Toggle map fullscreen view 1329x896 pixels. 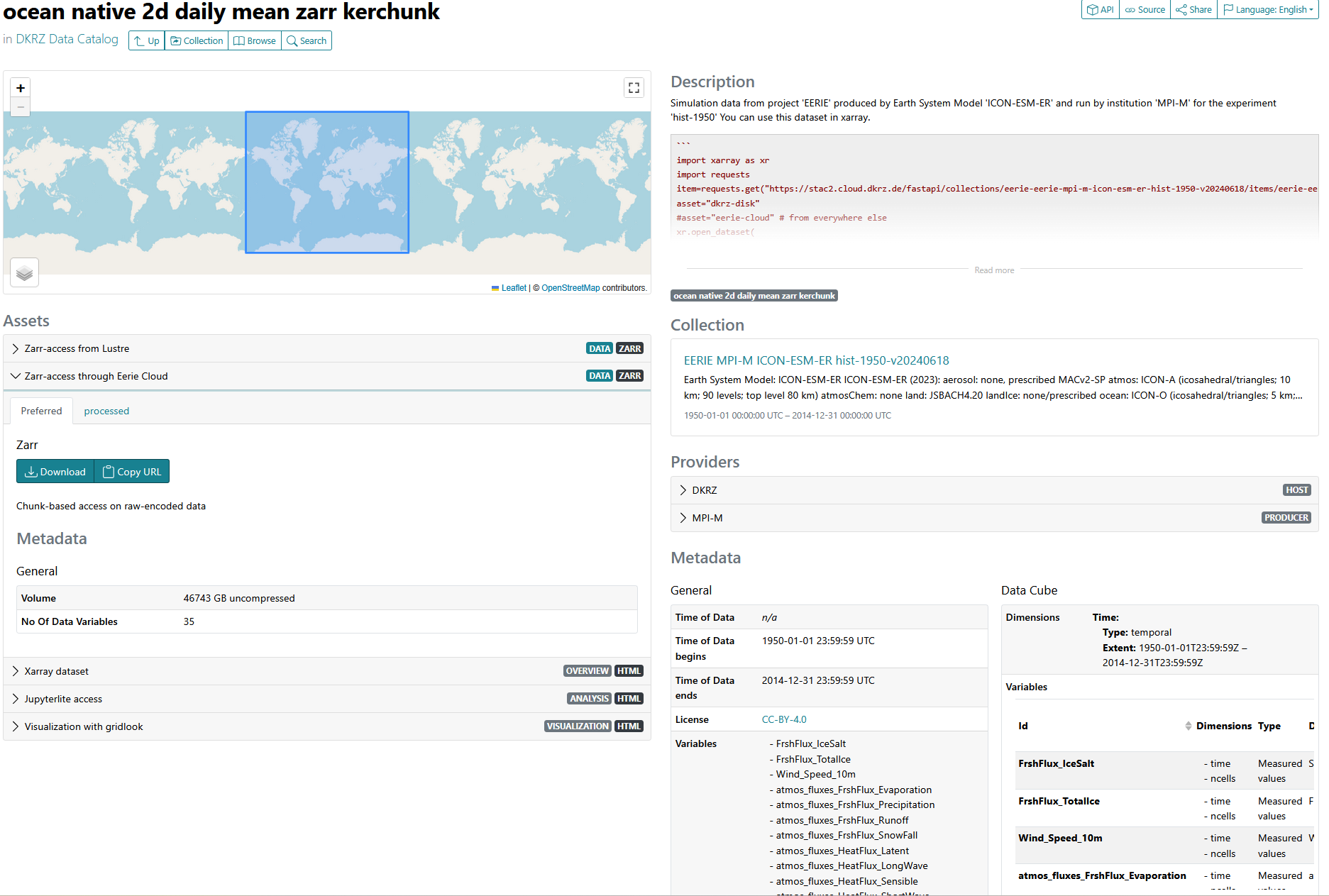pos(634,88)
